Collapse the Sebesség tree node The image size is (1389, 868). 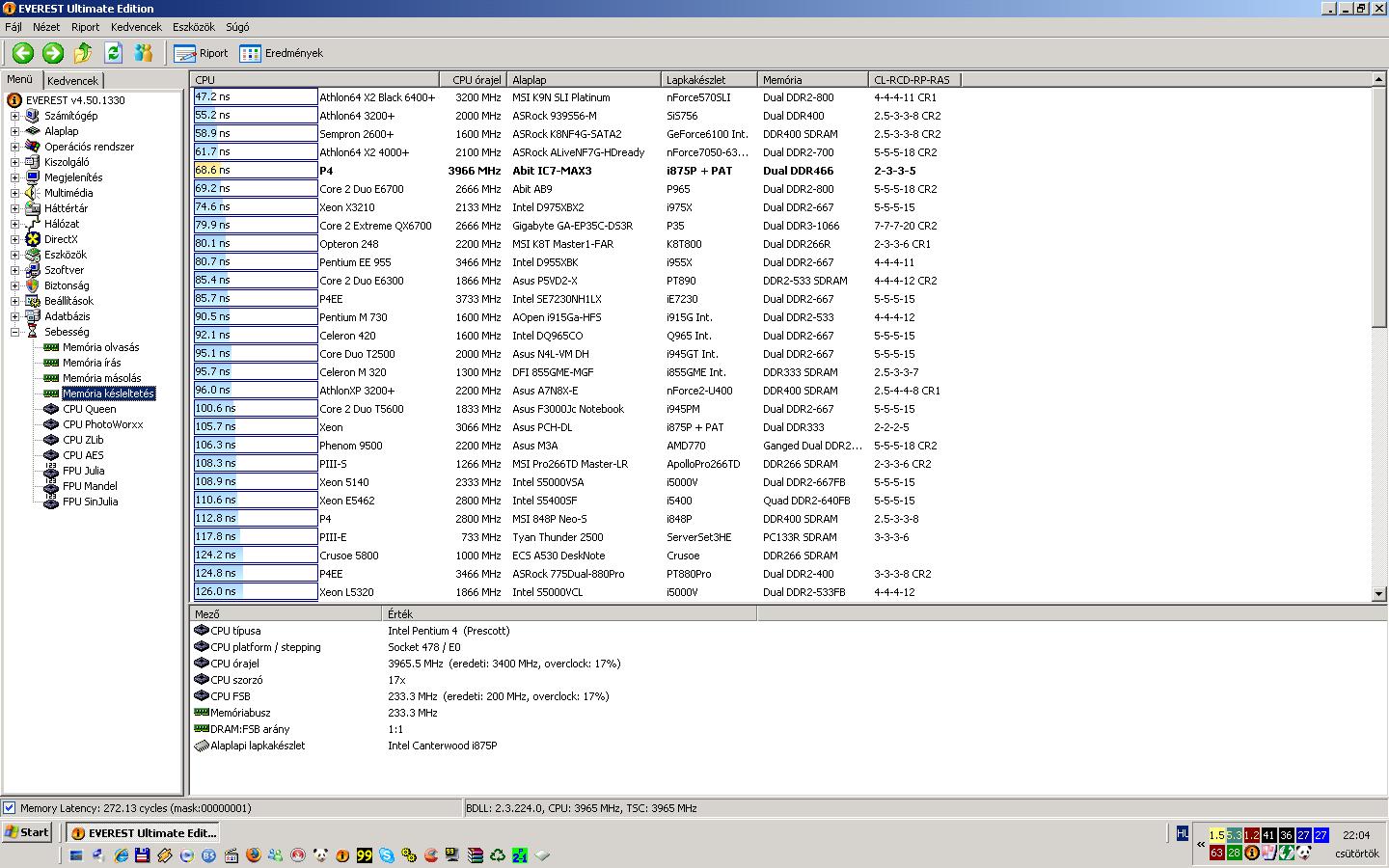click(x=14, y=332)
